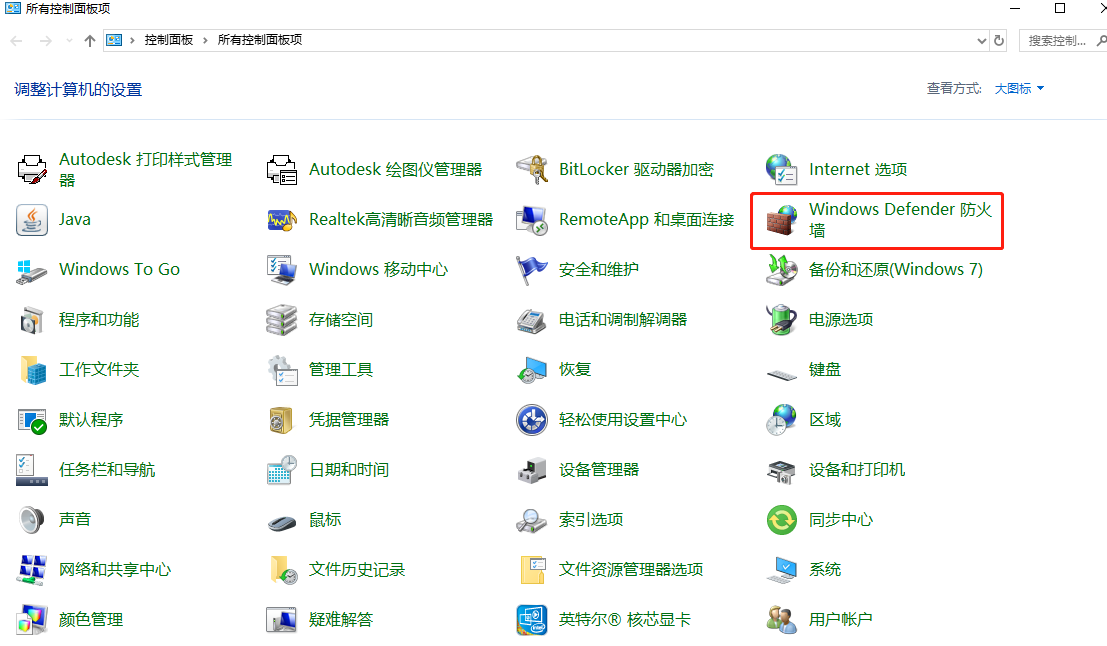Viewport: 1107px width, 646px height.
Task: Select 控制面板 in the breadcrumb path
Action: pyautogui.click(x=168, y=40)
